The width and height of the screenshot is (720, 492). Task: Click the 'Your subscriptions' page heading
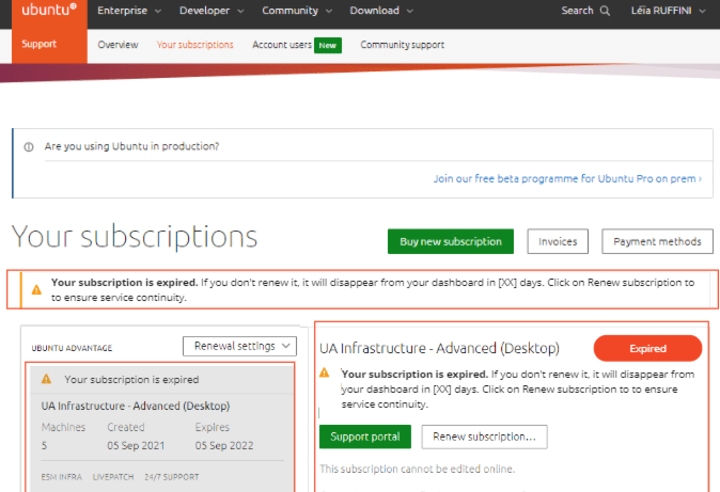click(x=135, y=238)
